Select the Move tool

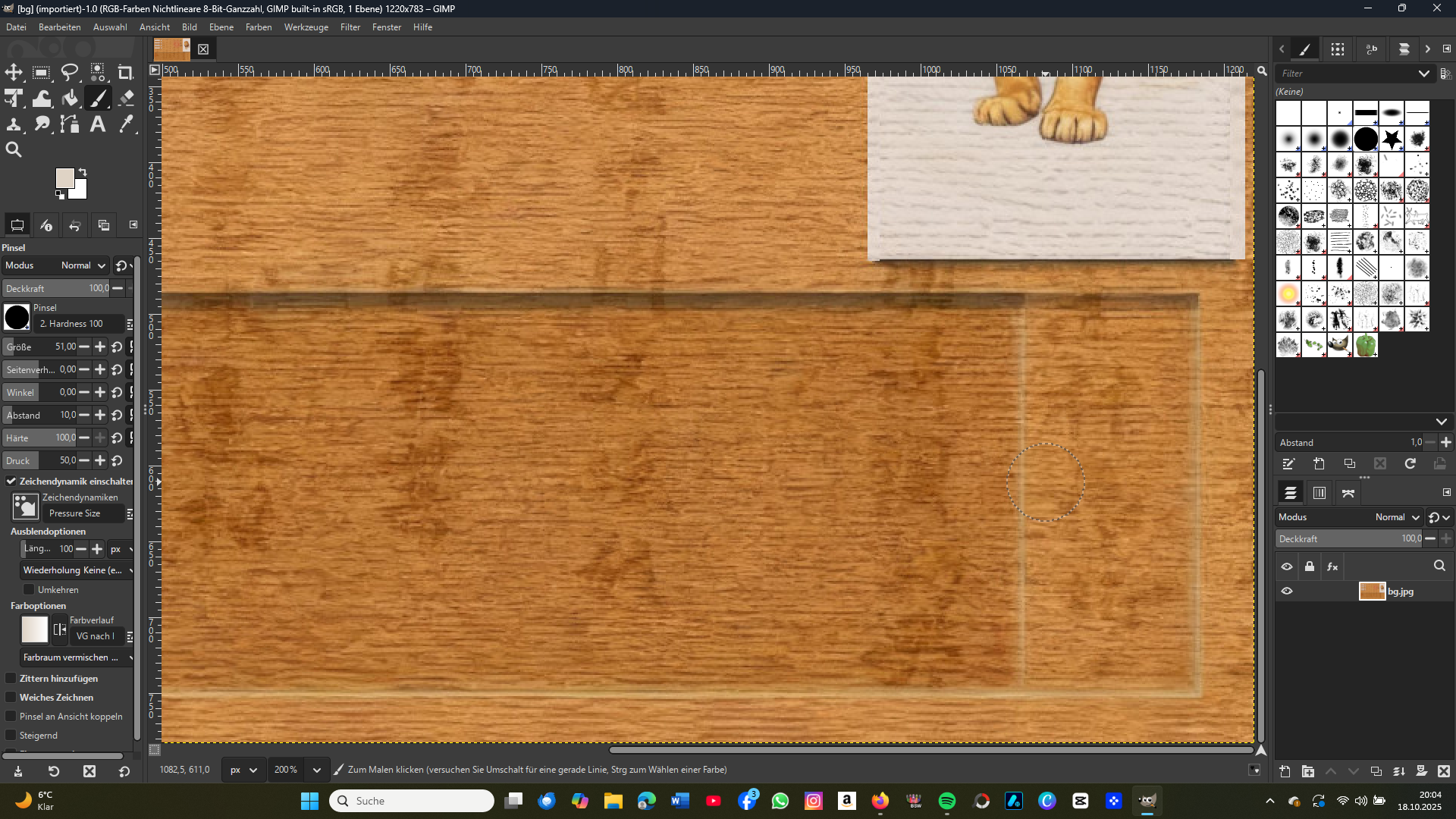14,73
